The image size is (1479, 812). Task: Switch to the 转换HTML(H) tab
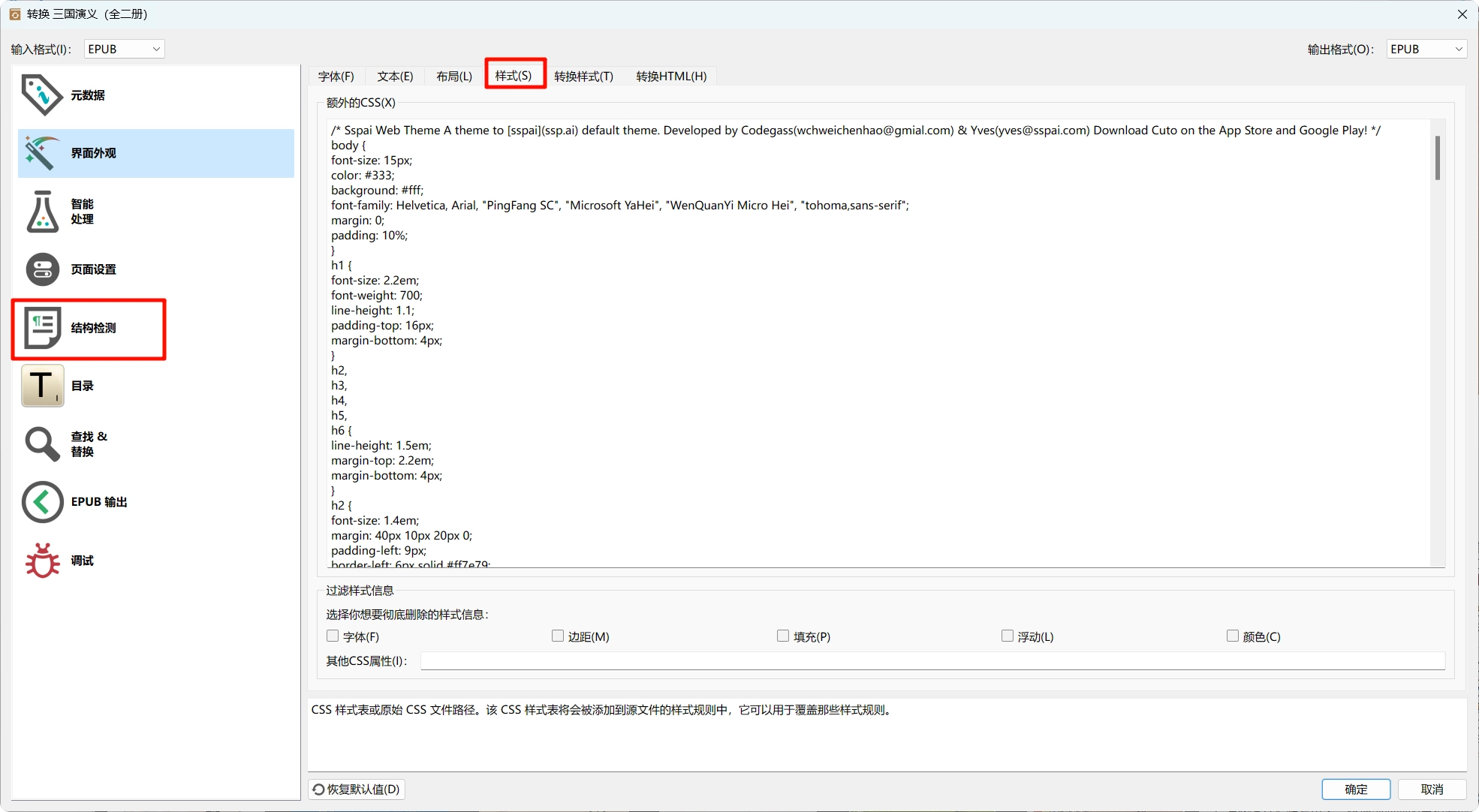point(671,76)
